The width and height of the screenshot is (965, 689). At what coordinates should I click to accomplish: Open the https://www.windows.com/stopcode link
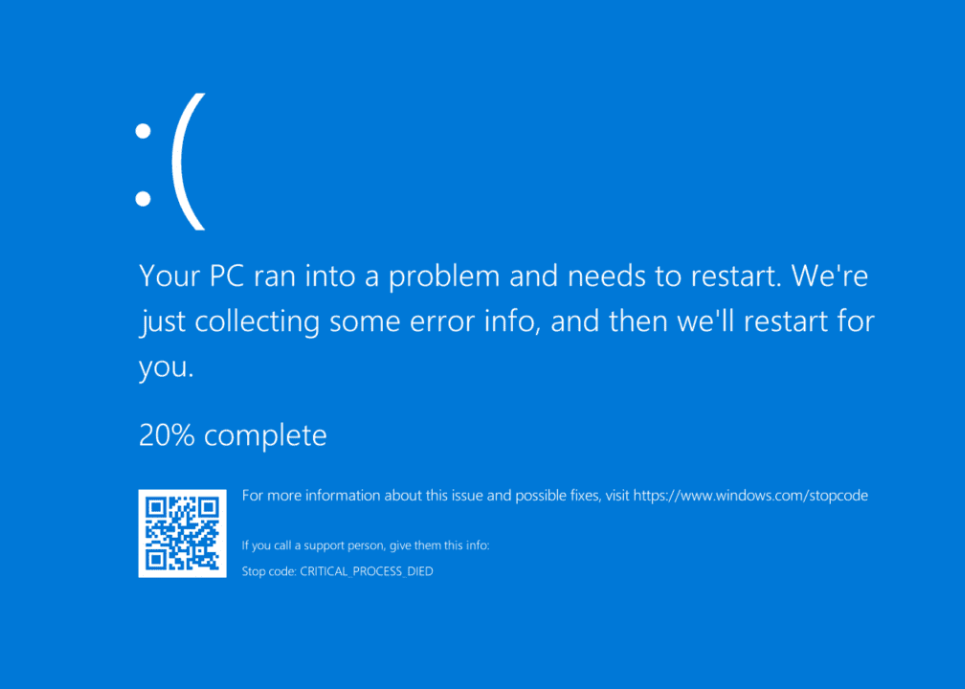point(750,496)
